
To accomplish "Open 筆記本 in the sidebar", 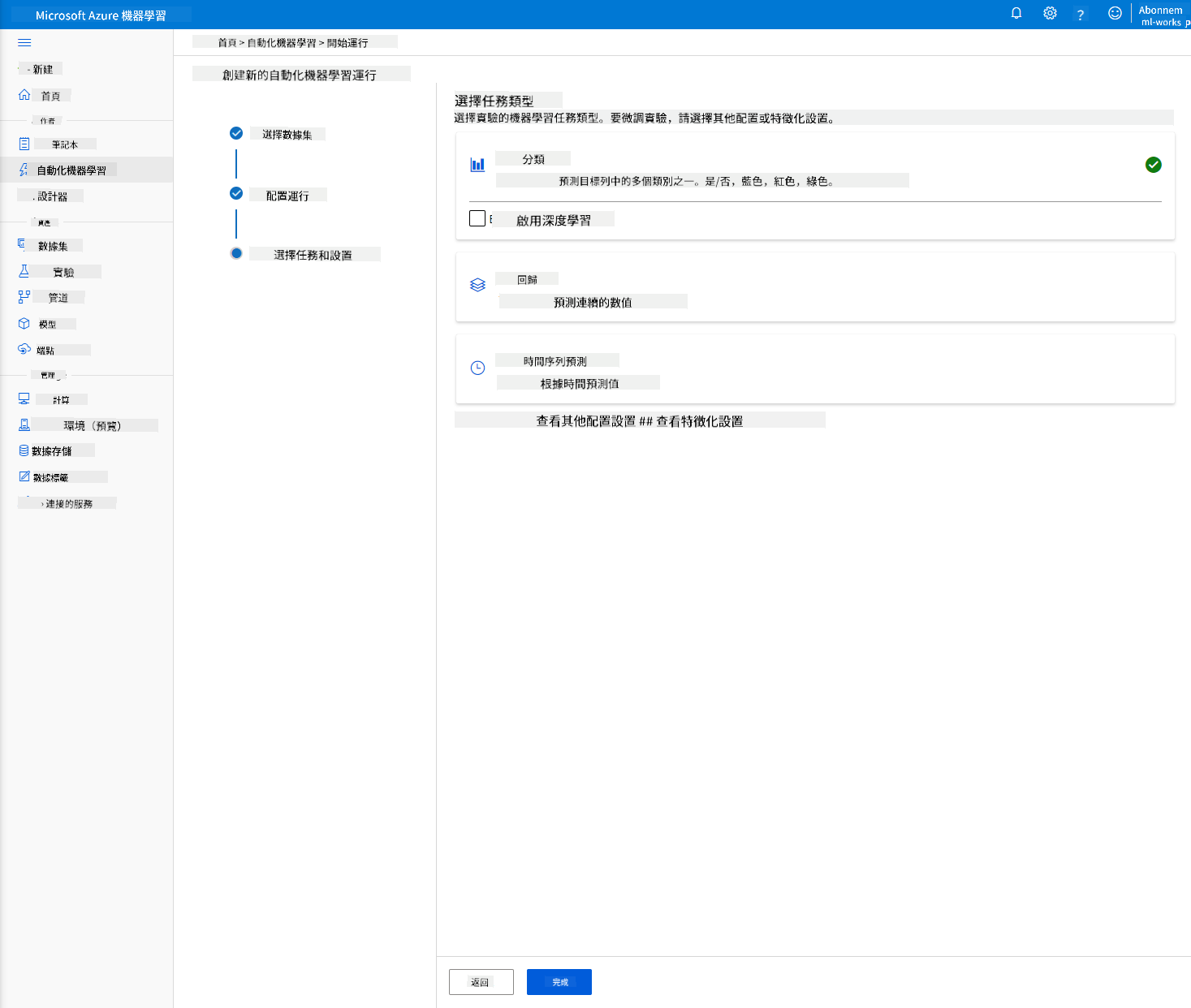I will point(65,144).
